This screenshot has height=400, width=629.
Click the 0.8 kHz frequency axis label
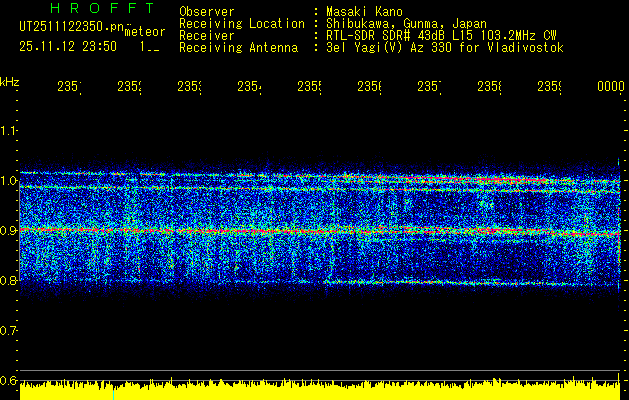8,281
